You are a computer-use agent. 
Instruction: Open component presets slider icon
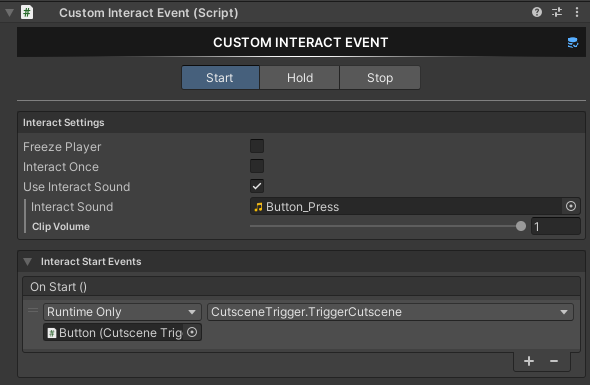[x=557, y=12]
